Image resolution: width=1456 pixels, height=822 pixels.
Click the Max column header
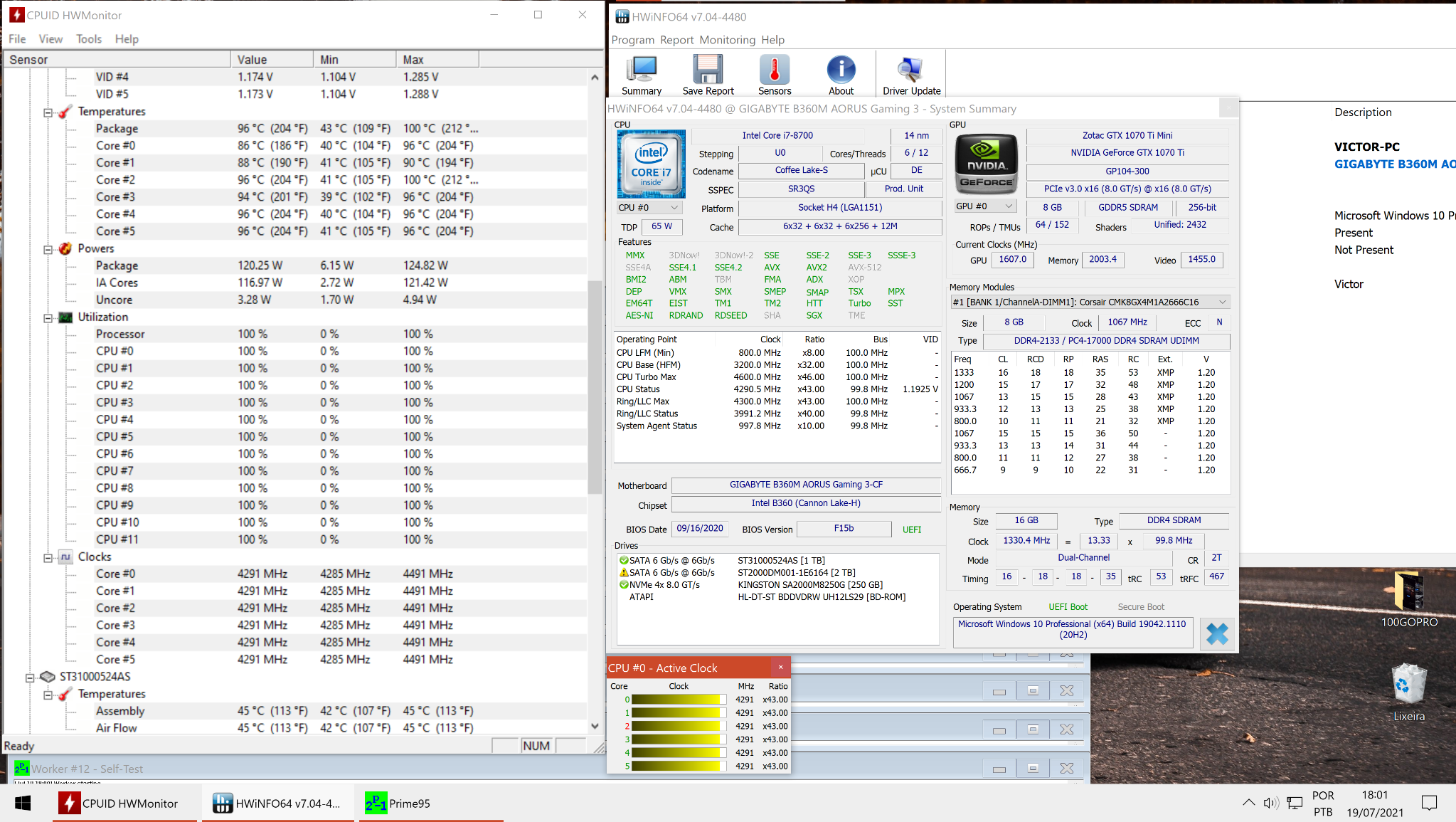(x=437, y=60)
